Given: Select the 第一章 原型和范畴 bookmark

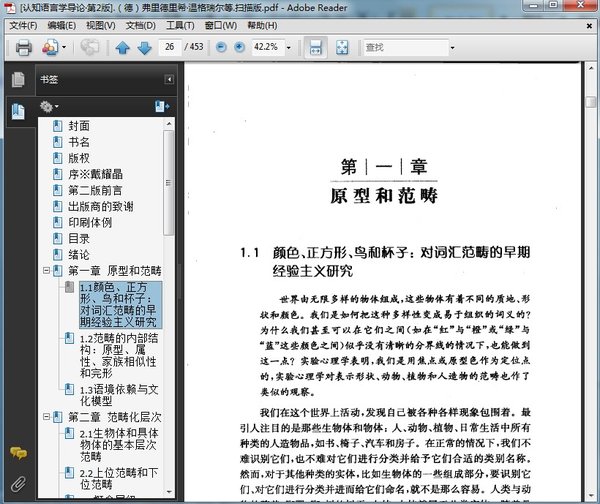Looking at the screenshot, I should point(115,271).
